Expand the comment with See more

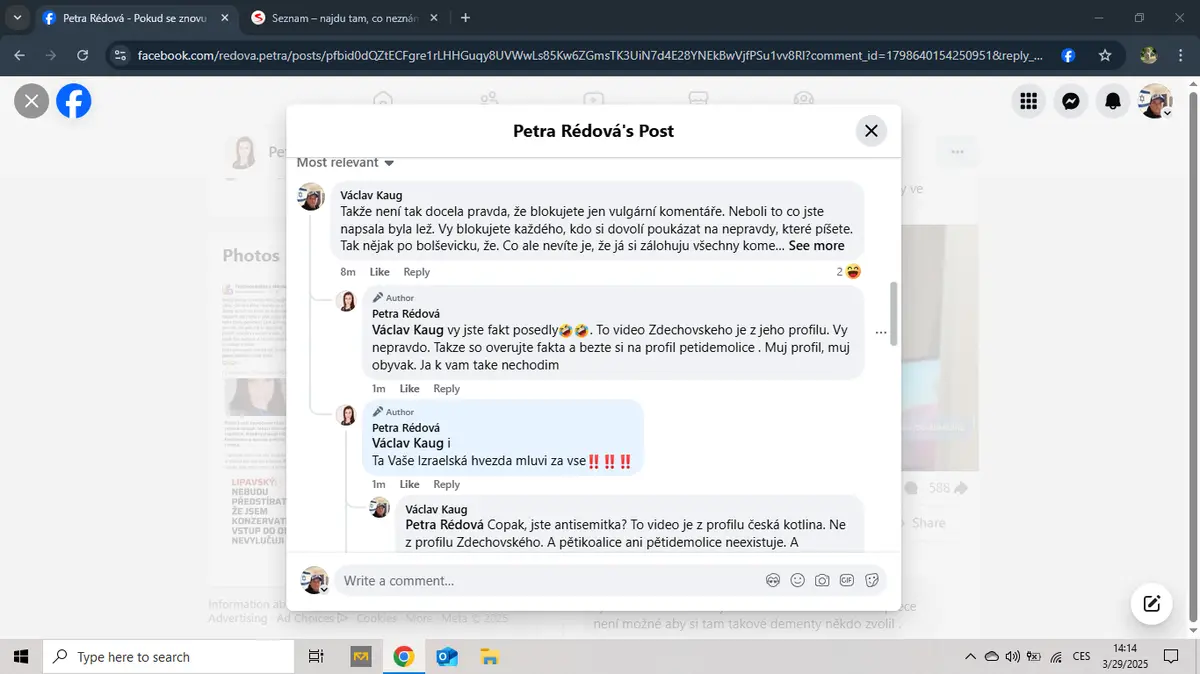tap(816, 246)
